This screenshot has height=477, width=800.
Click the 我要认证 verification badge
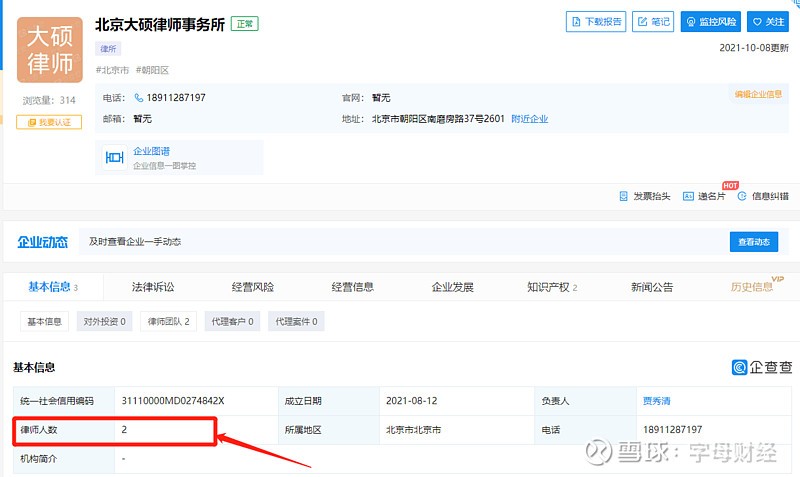[x=49, y=122]
